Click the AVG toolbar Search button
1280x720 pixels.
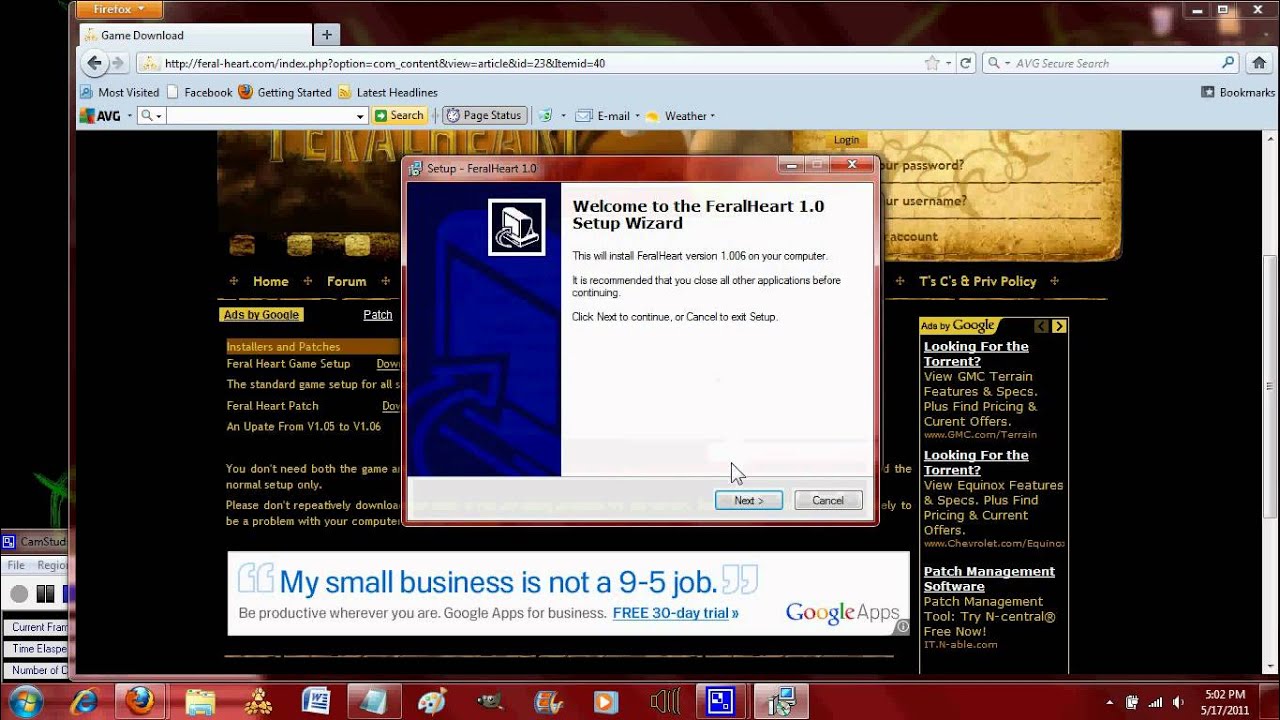[x=399, y=116]
